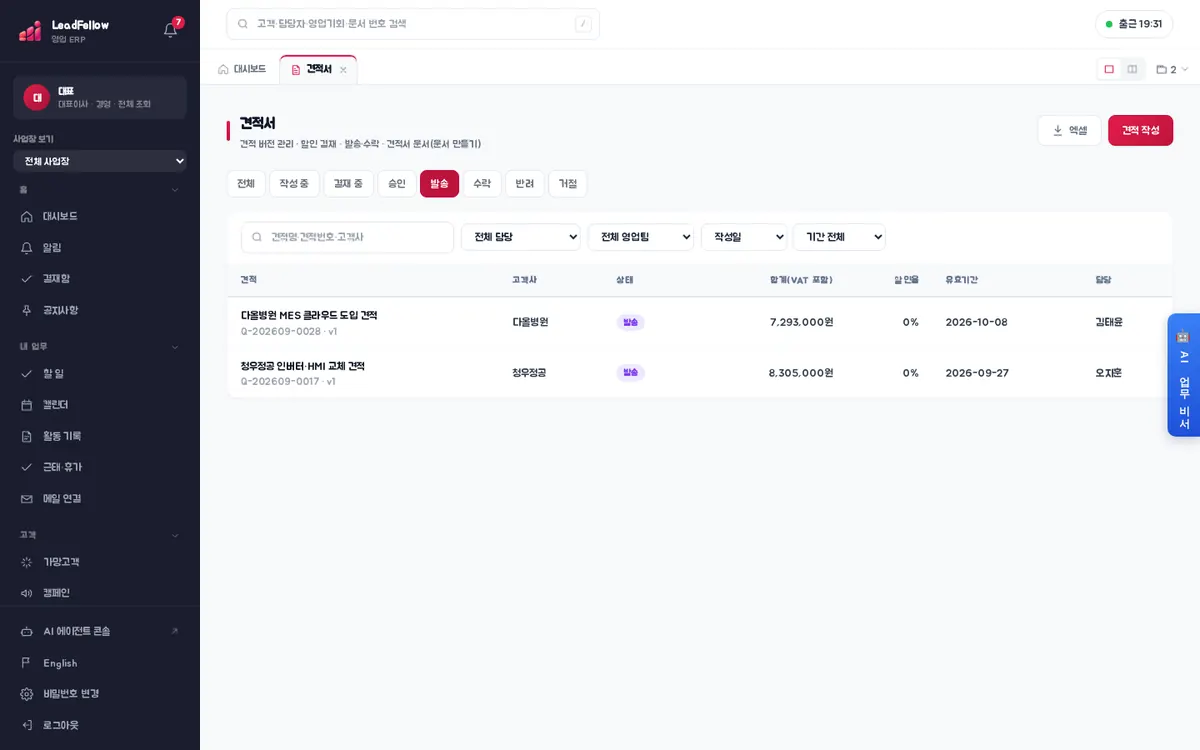This screenshot has height=750, width=1200.
Task: Filter quotes by 결재 중 status
Action: (x=348, y=184)
